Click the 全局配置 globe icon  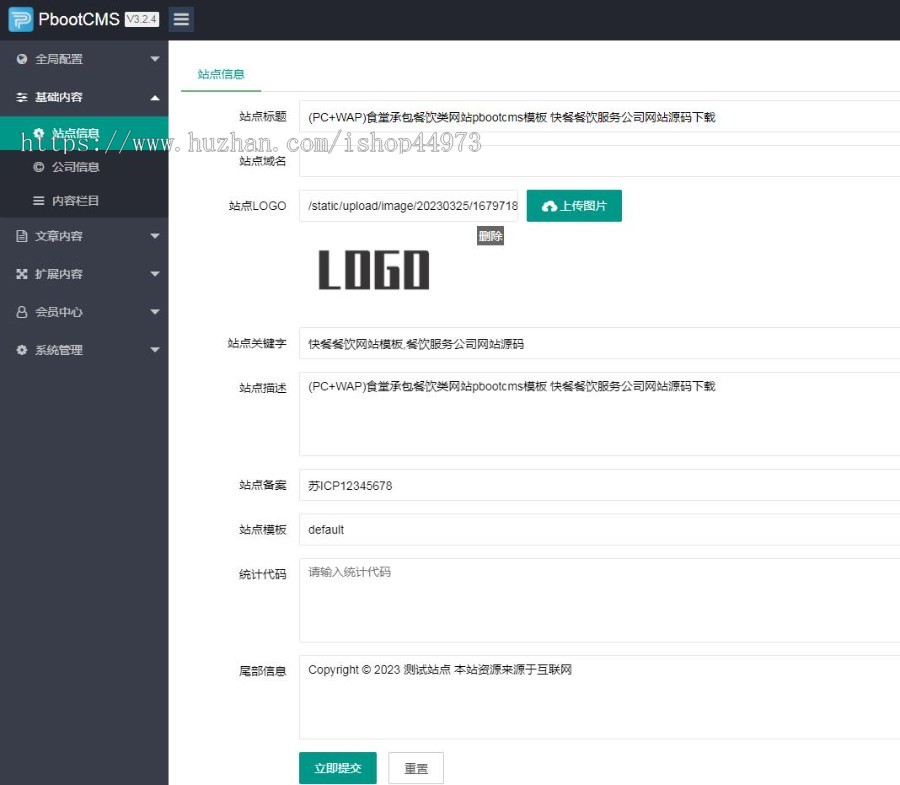pos(22,59)
